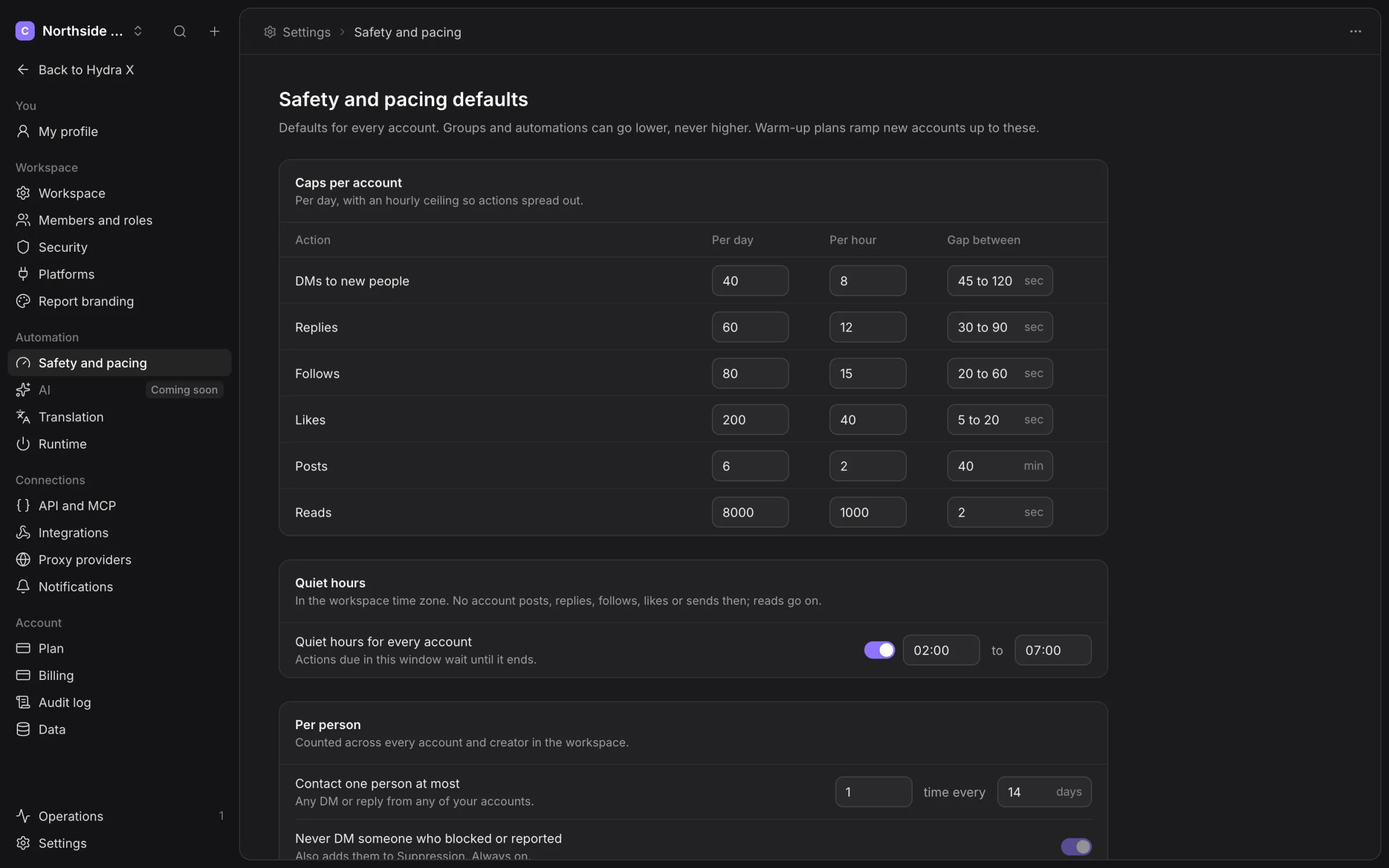The height and width of the screenshot is (868, 1389).
Task: Click the Runtime power icon
Action: [x=23, y=444]
